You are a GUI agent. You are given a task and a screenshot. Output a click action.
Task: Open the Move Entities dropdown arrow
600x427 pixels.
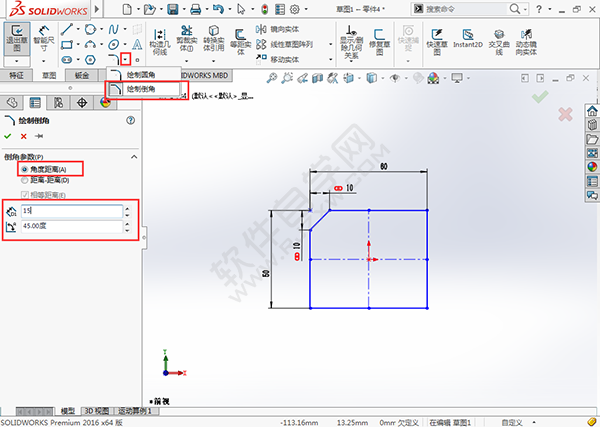(x=331, y=59)
